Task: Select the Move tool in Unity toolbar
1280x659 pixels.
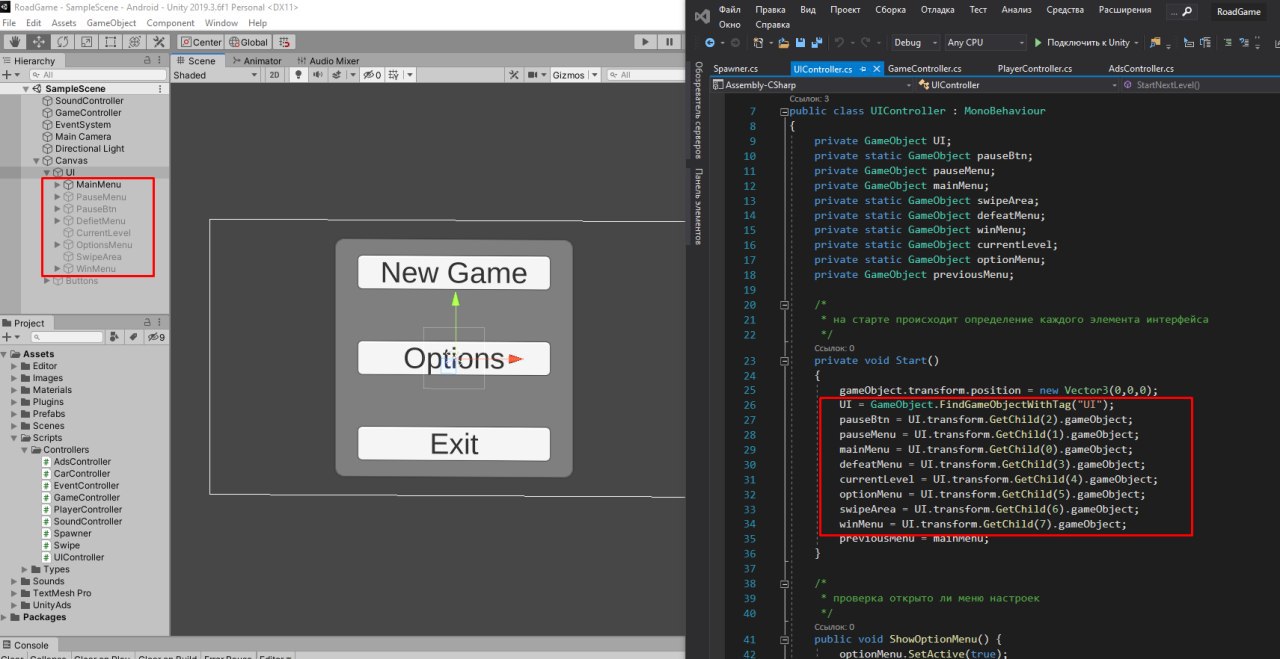Action: coord(39,42)
